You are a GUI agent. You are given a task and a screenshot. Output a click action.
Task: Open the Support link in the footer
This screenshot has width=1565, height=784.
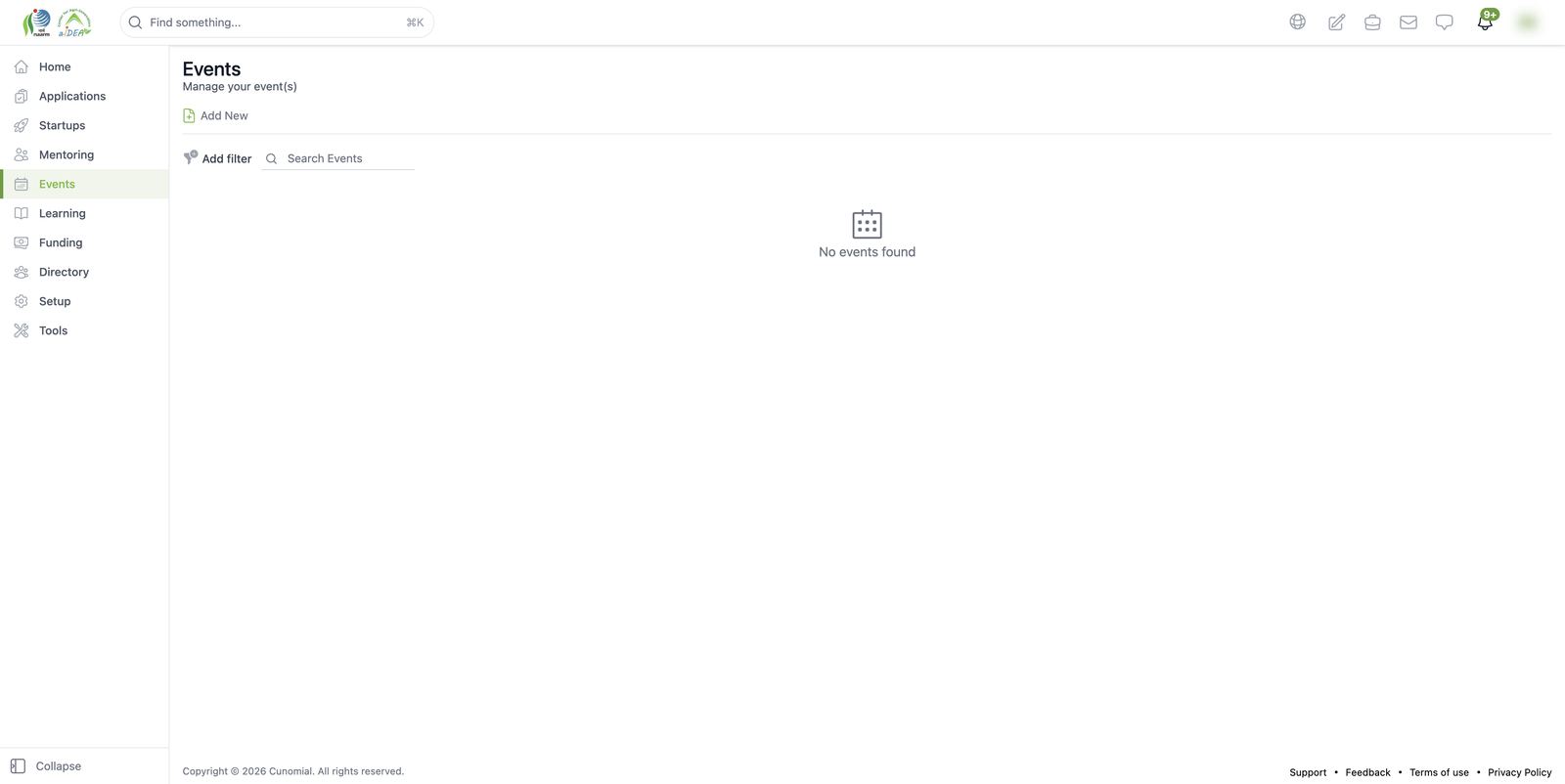pyautogui.click(x=1308, y=772)
